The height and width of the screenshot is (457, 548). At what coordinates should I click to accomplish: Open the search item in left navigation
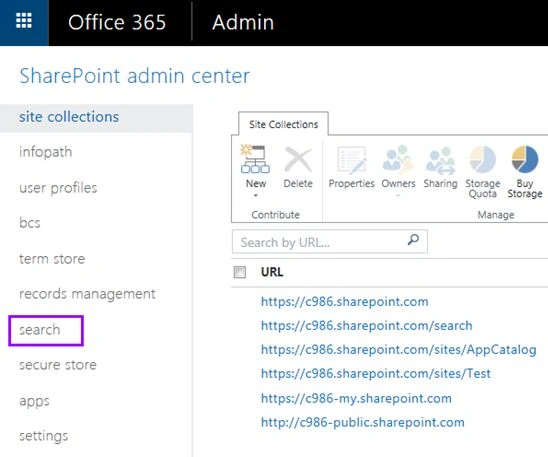[39, 330]
